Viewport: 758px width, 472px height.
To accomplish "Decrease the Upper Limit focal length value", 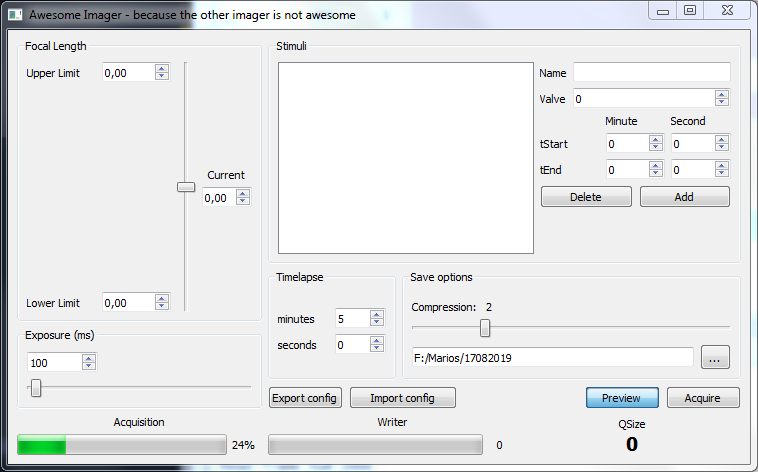I will (x=162, y=76).
